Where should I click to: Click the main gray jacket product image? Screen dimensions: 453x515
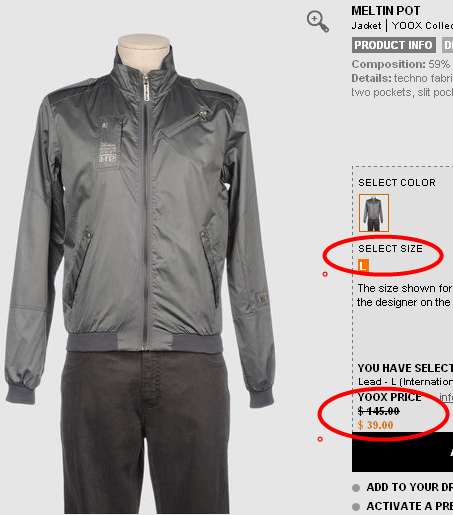(x=140, y=273)
